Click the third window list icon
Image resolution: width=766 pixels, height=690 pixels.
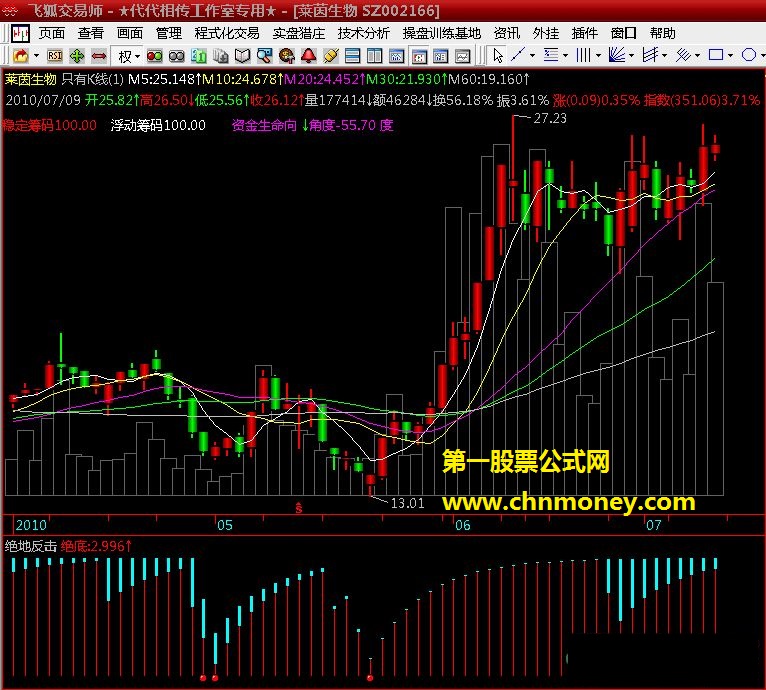[441, 56]
